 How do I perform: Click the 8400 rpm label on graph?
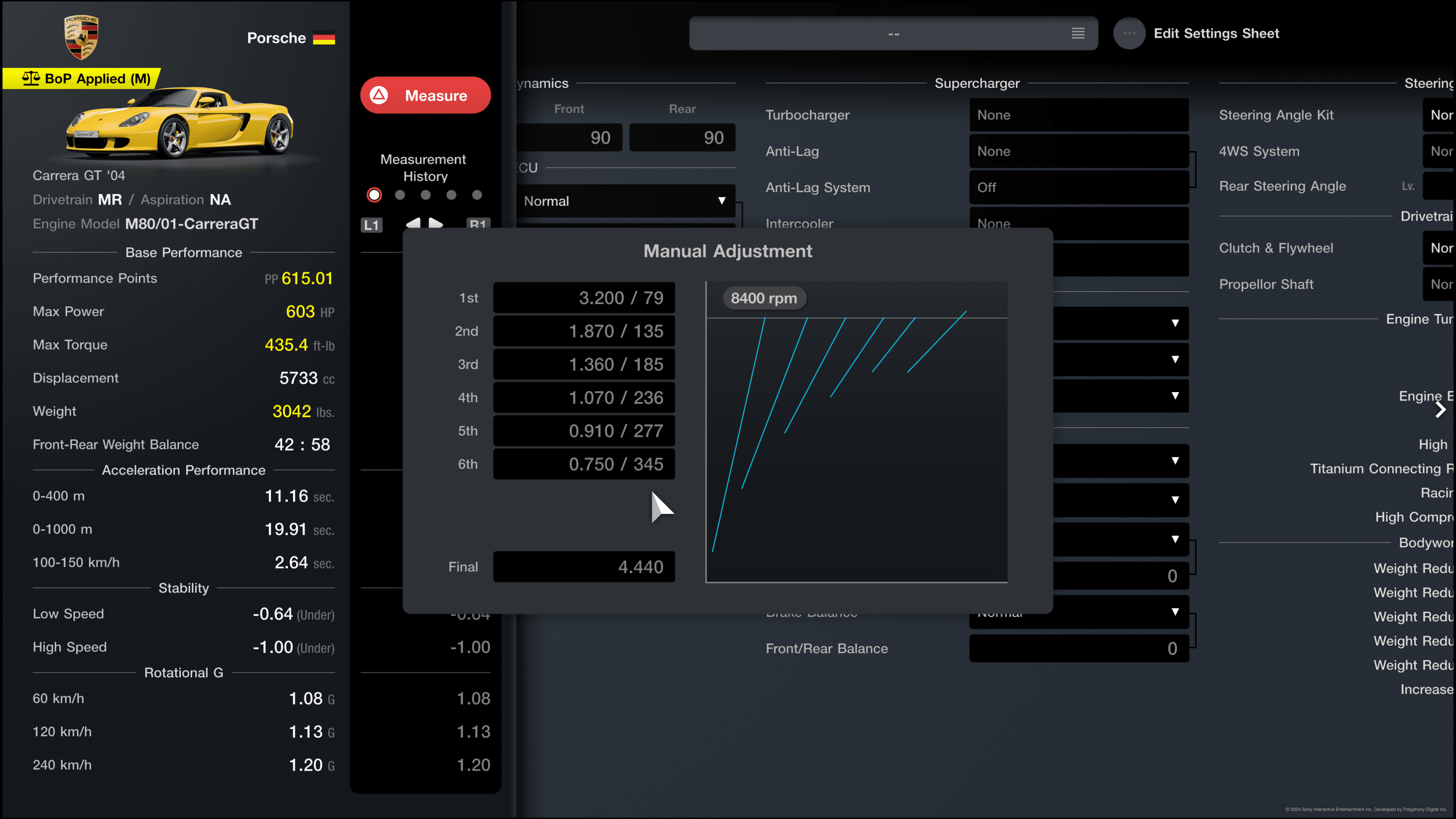click(x=764, y=298)
